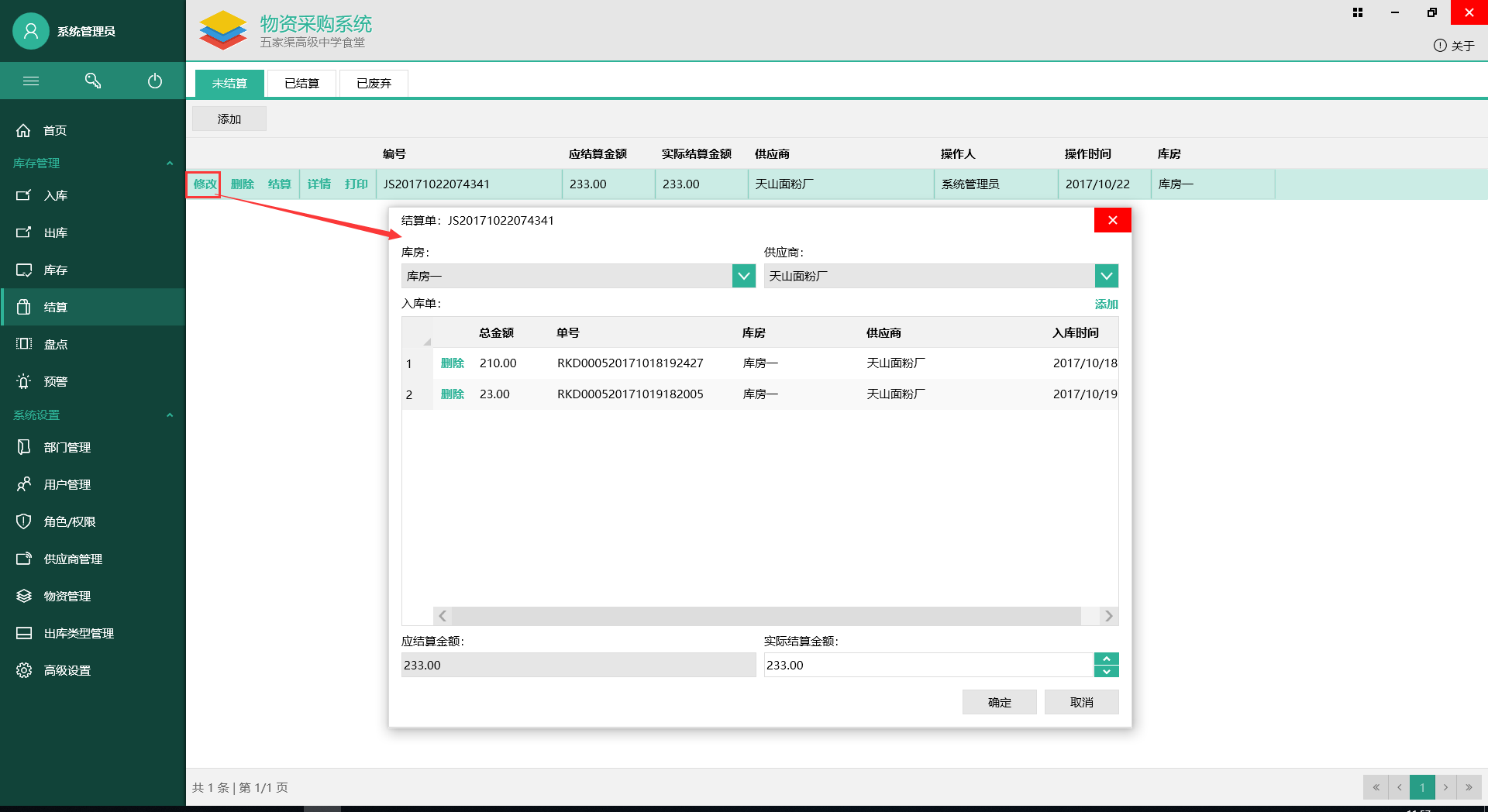This screenshot has height=812, width=1488.
Task: Open the 首页 home page
Action: pos(54,130)
